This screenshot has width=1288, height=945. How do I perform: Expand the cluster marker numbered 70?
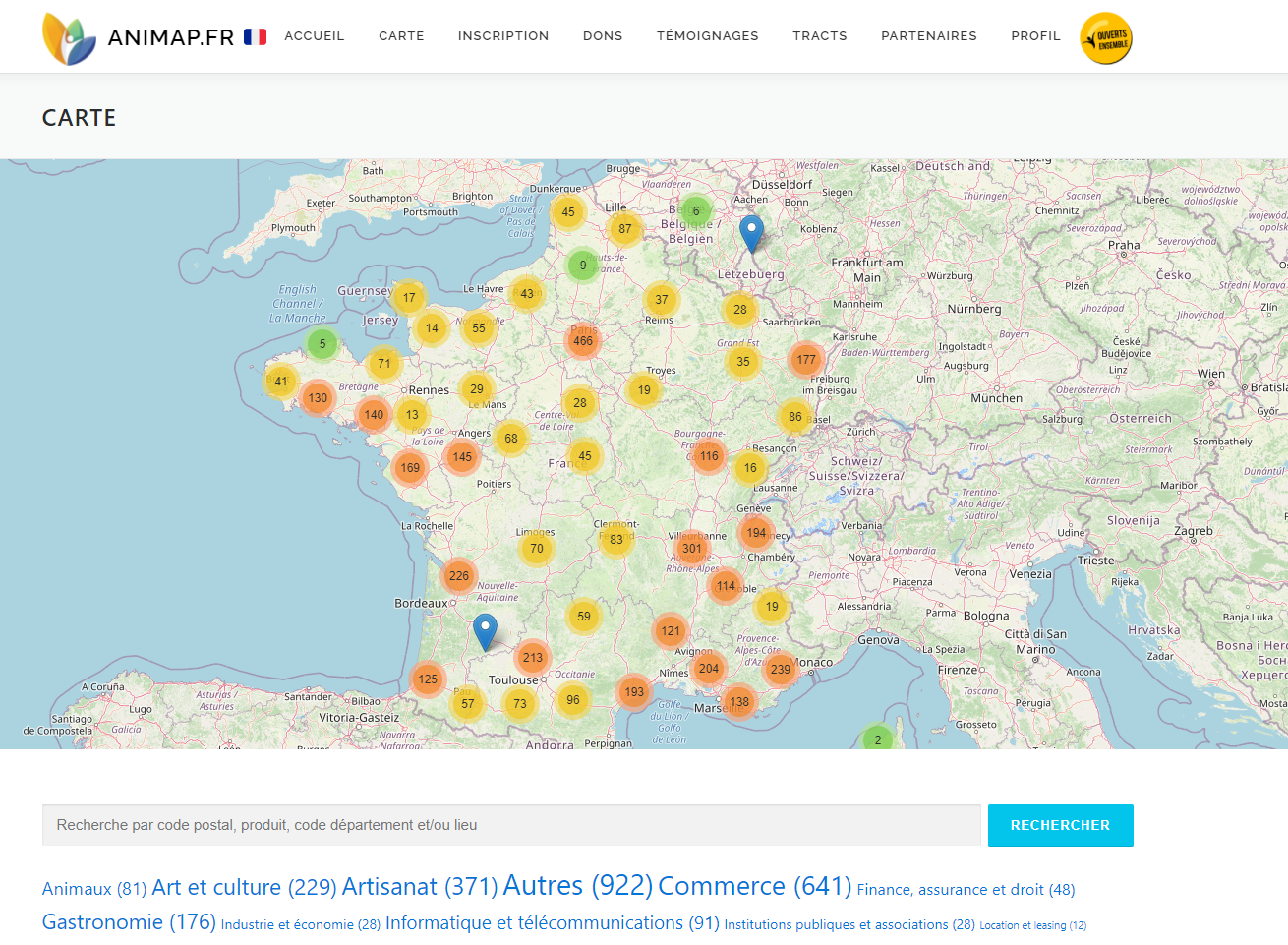point(537,549)
